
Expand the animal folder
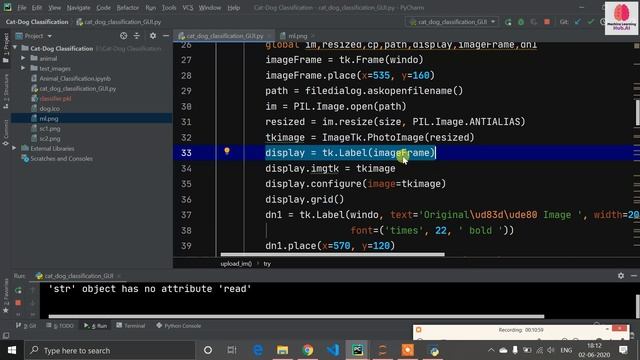23,58
